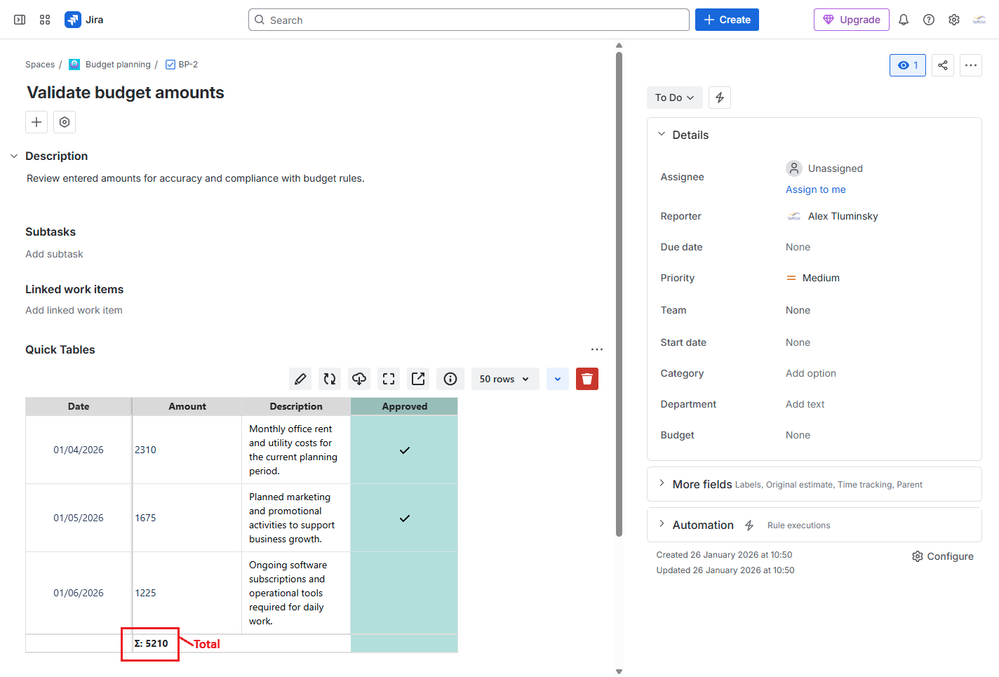Viewport: 999px width, 677px height.
Task: Click the Budget planning breadcrumb
Action: pos(118,64)
